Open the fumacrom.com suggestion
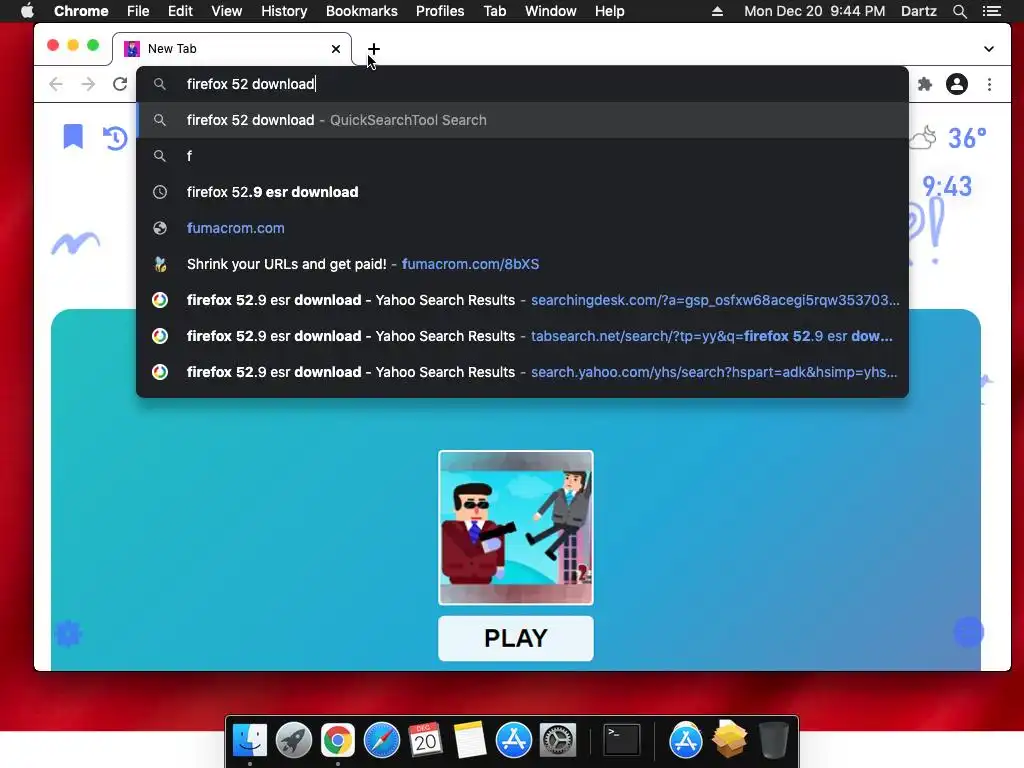The width and height of the screenshot is (1024, 768). pyautogui.click(x=522, y=228)
